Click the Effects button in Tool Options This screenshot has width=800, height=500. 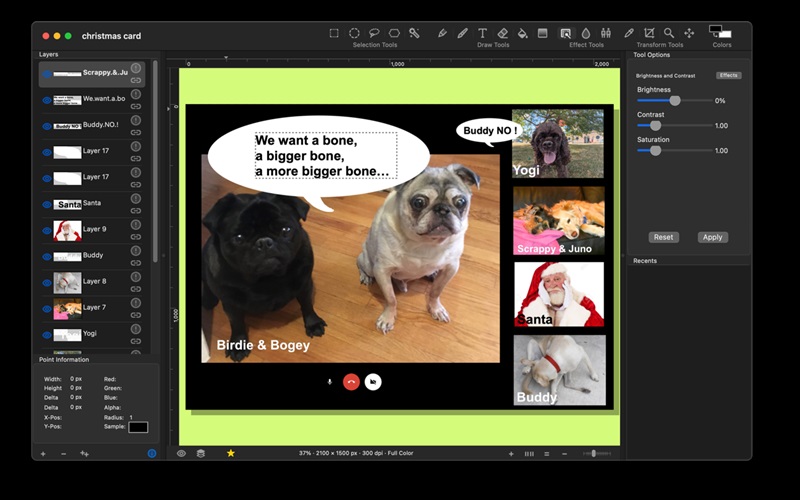pos(729,75)
